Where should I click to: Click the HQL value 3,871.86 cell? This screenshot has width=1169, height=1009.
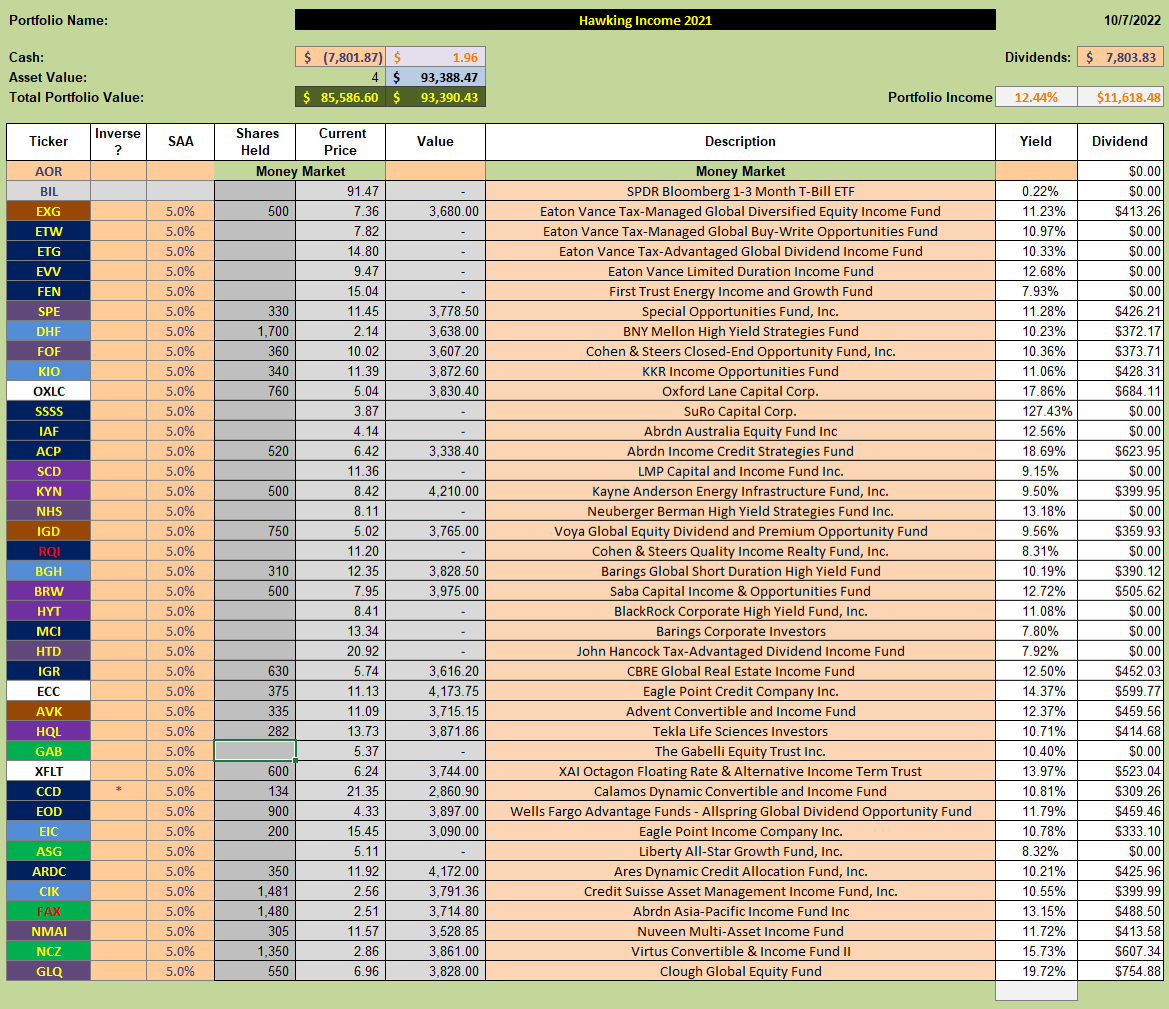click(435, 731)
